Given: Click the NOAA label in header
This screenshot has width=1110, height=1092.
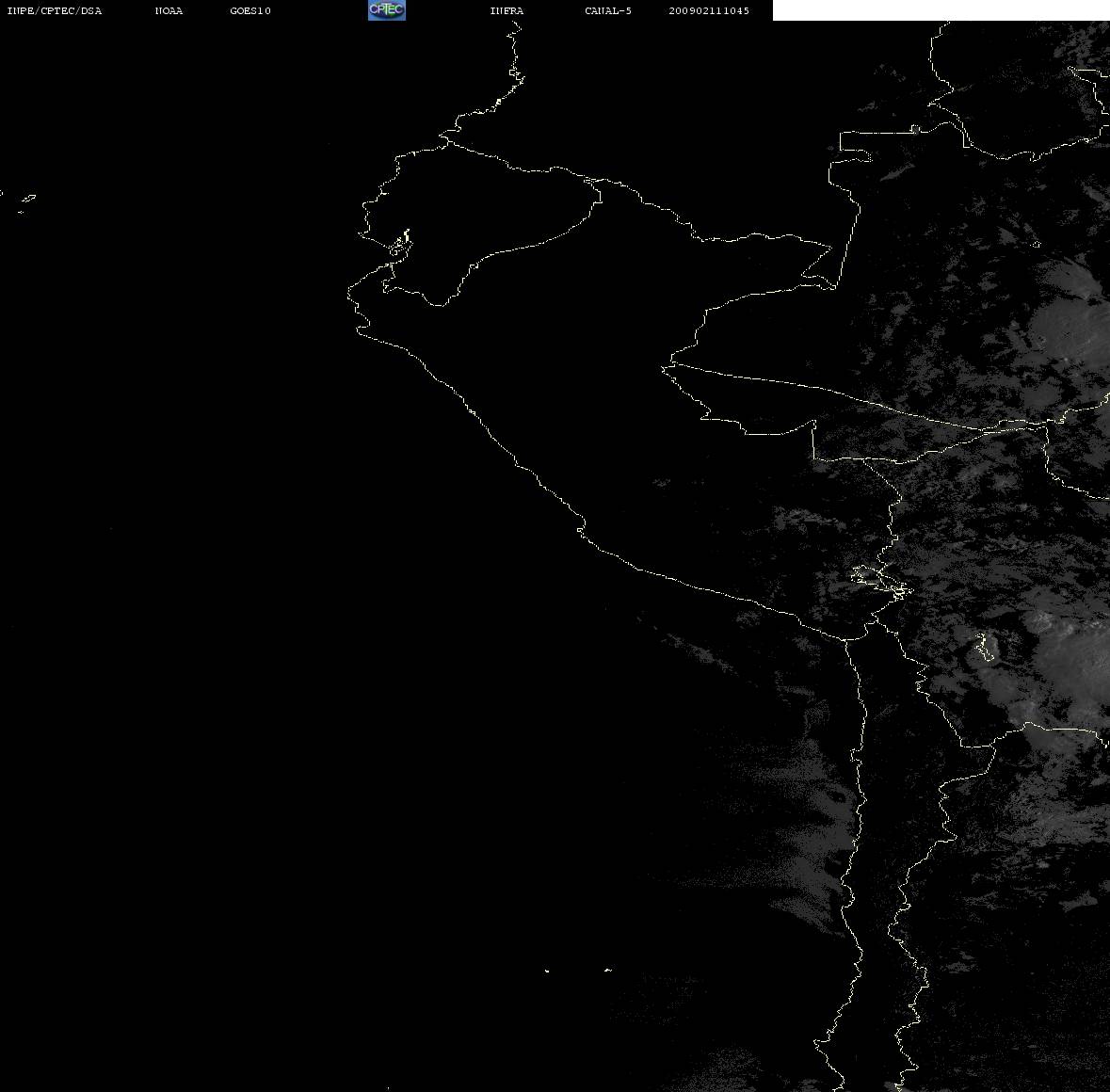Looking at the screenshot, I should 169,10.
